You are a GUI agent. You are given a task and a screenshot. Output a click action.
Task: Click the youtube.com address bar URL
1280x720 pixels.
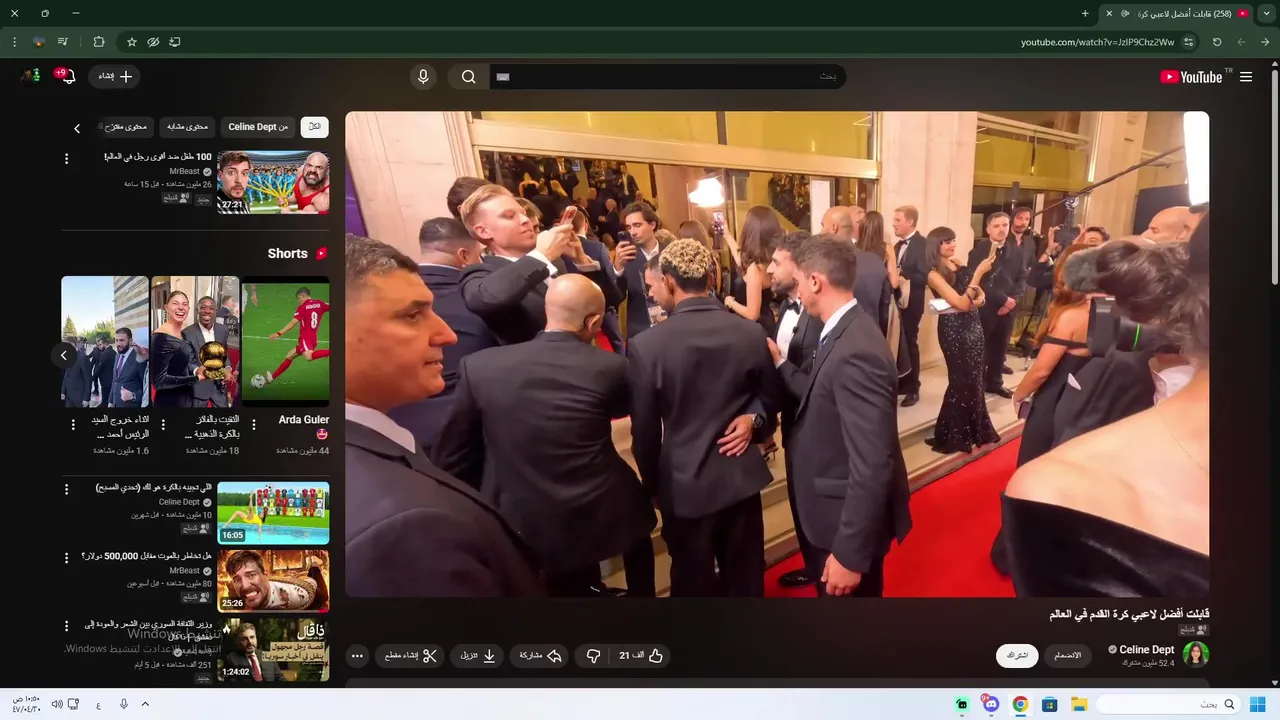1097,42
